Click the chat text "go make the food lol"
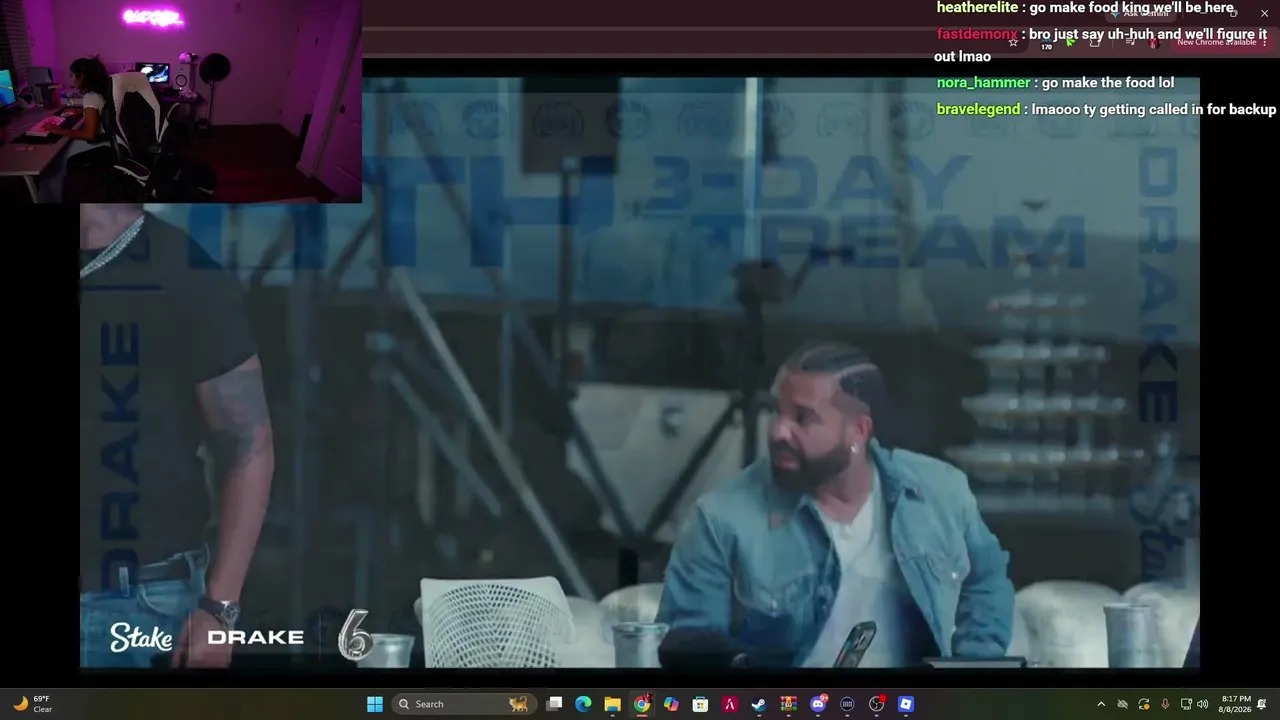 pyautogui.click(x=1108, y=83)
